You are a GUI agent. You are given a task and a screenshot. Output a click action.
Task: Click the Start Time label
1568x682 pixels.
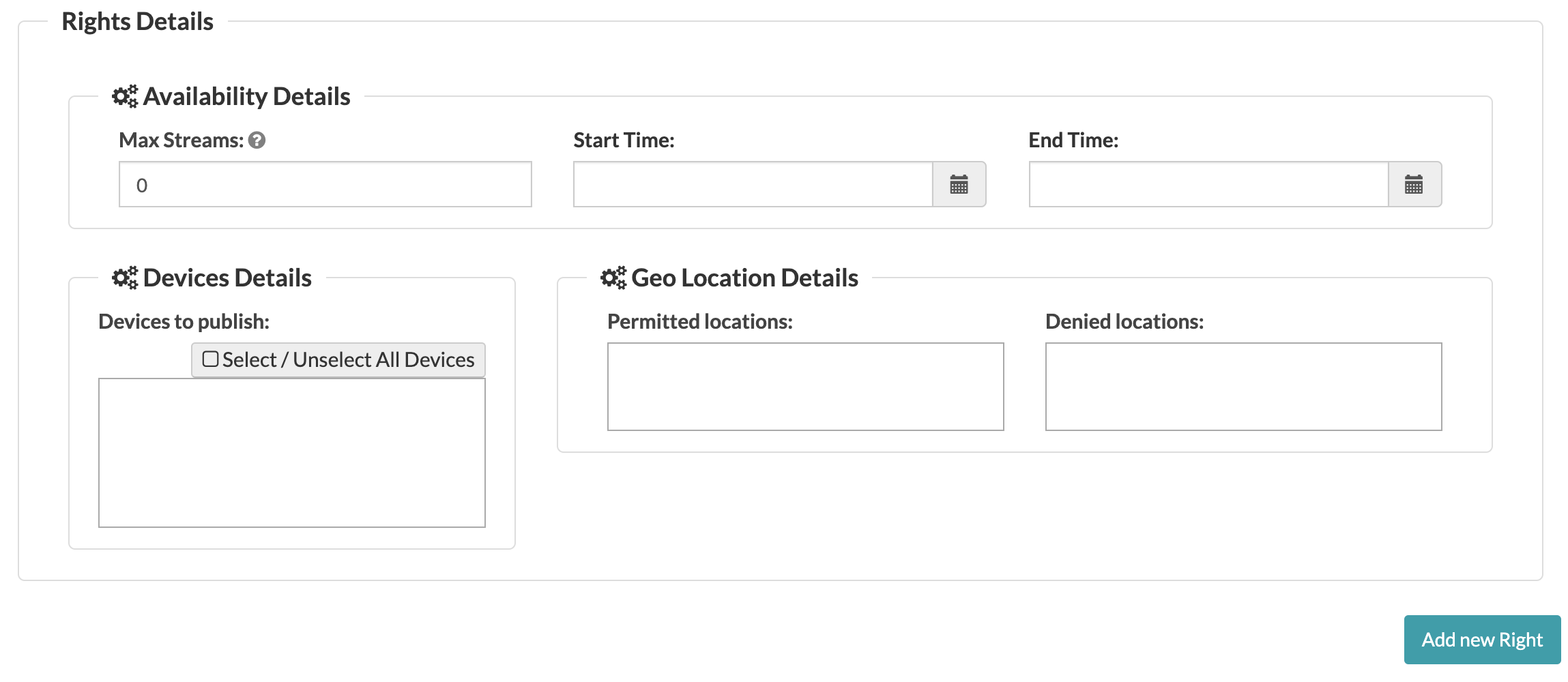click(x=624, y=140)
